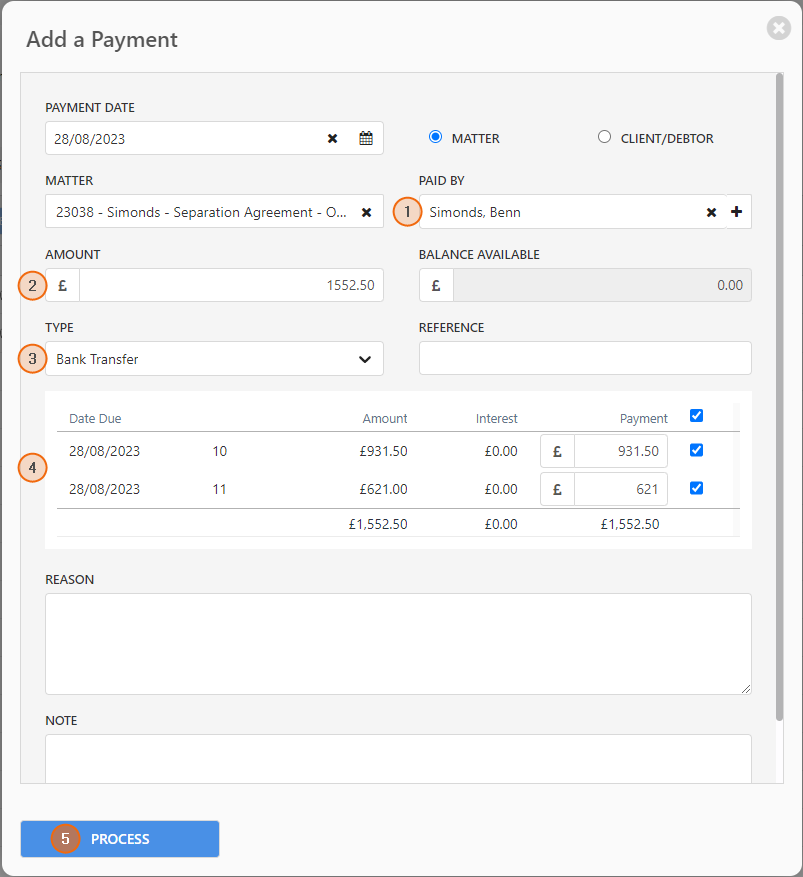Click the Date Due column header
The image size is (803, 877).
click(95, 418)
